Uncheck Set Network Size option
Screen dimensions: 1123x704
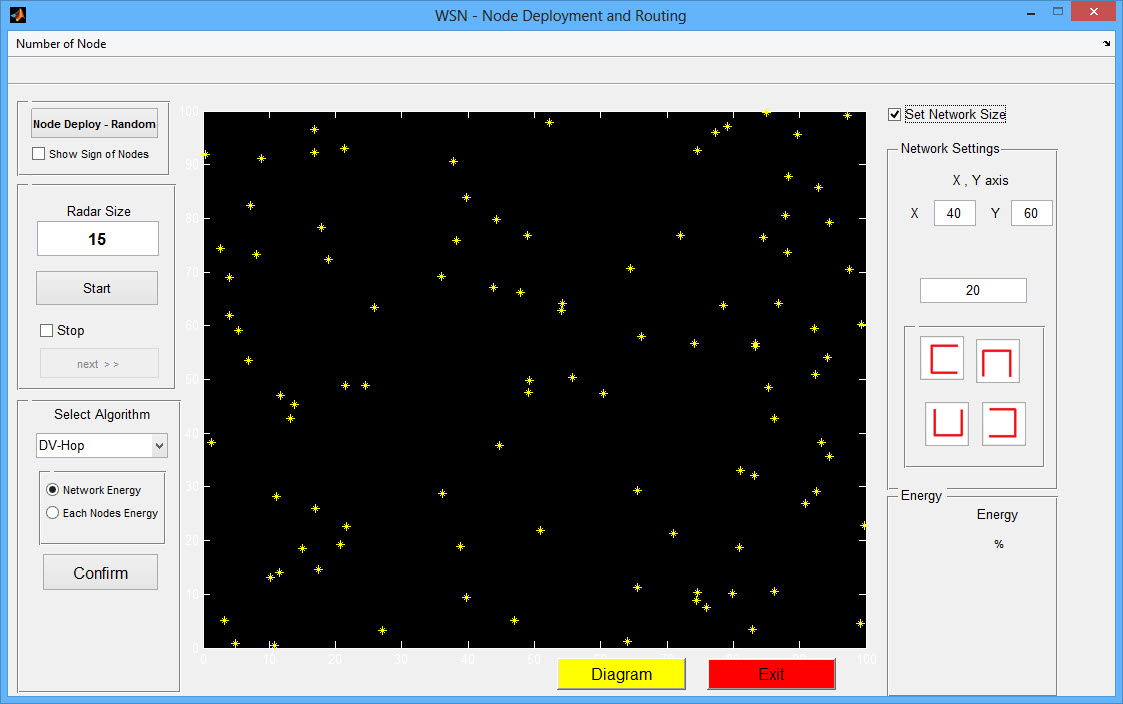coord(894,115)
